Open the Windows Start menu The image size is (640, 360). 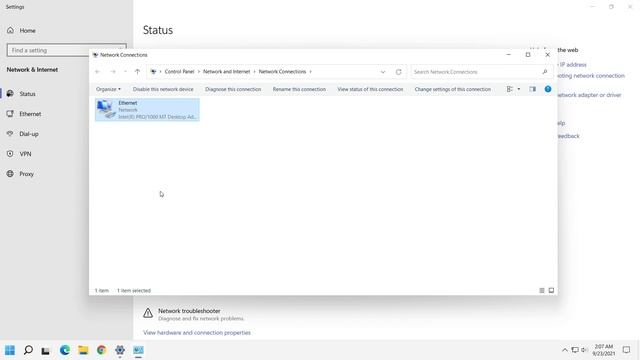[x=10, y=350]
